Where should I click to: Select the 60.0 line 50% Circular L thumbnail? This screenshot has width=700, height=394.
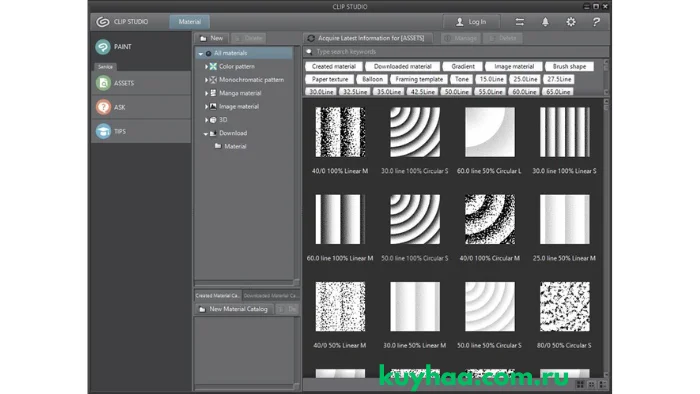(490, 132)
